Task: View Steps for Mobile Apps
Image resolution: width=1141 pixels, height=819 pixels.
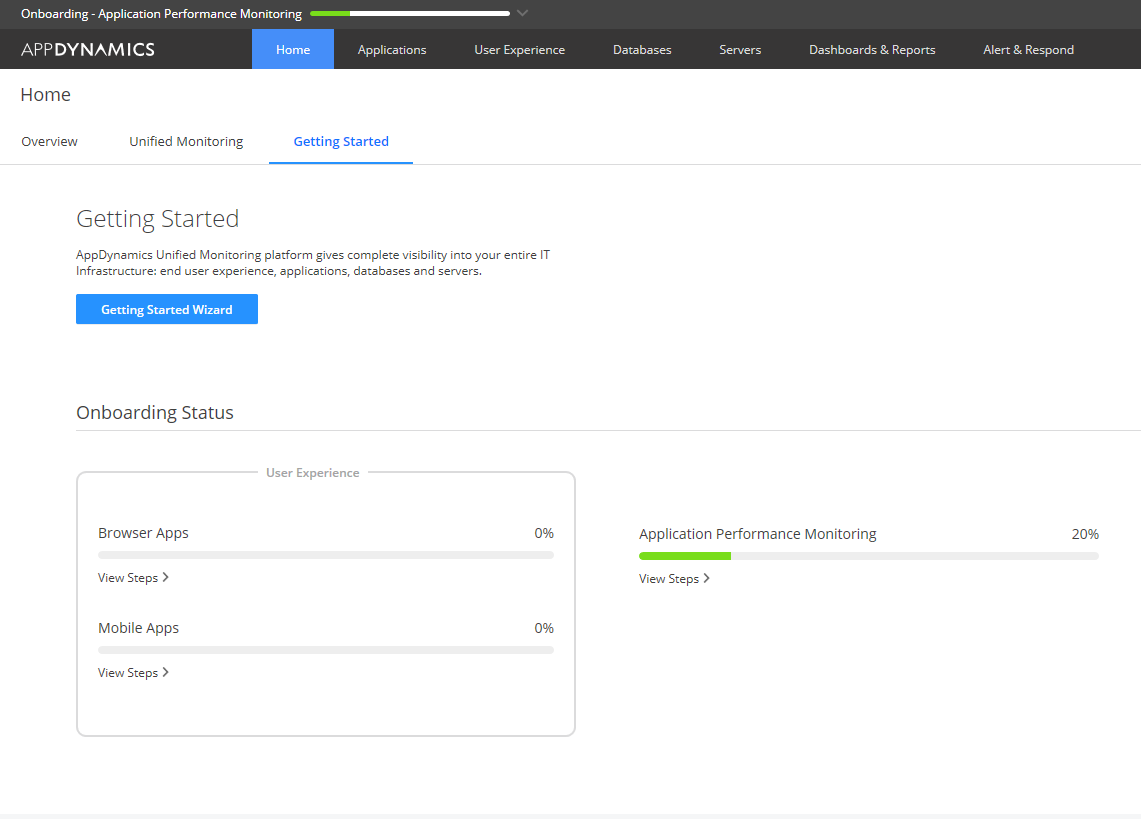Action: tap(133, 673)
